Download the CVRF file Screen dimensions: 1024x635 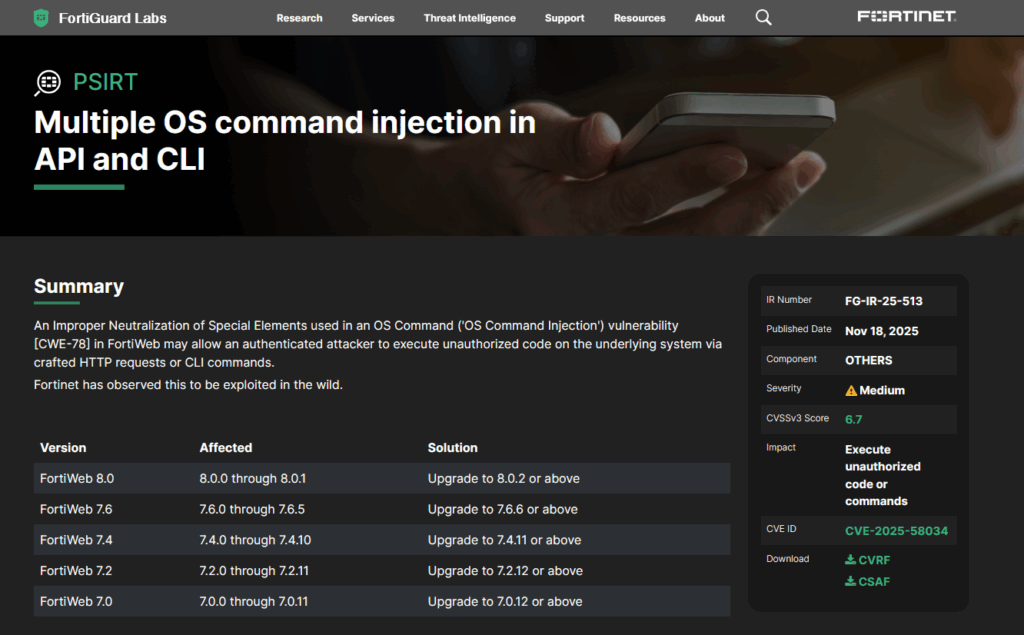coord(874,560)
